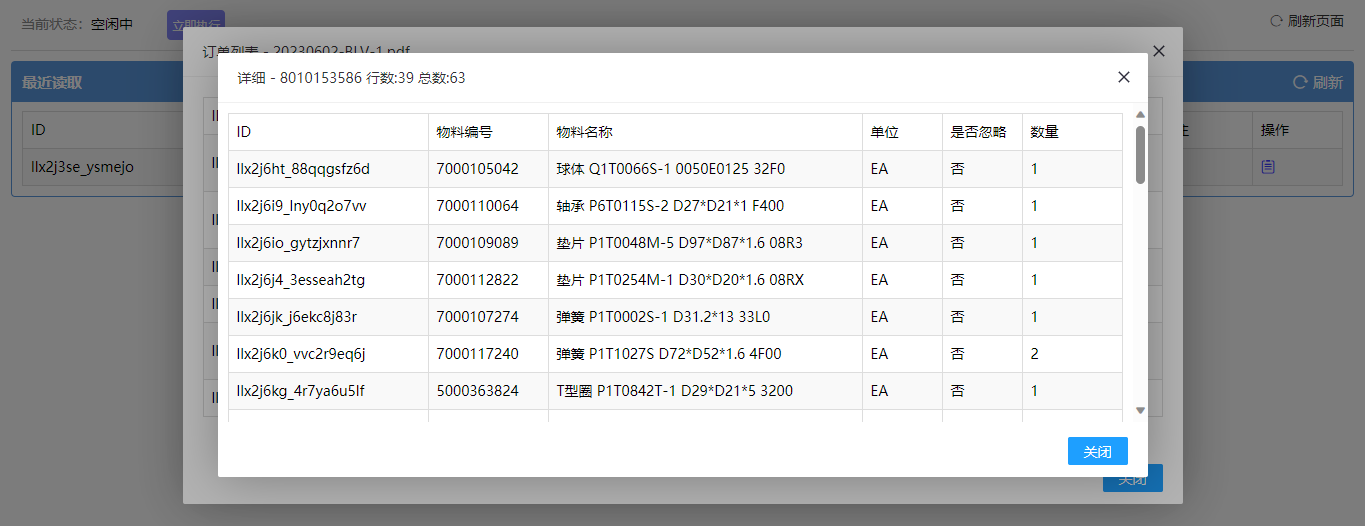Image resolution: width=1365 pixels, height=526 pixels.
Task: Click the 刷新页面 refresh icon
Action: pyautogui.click(x=1276, y=21)
